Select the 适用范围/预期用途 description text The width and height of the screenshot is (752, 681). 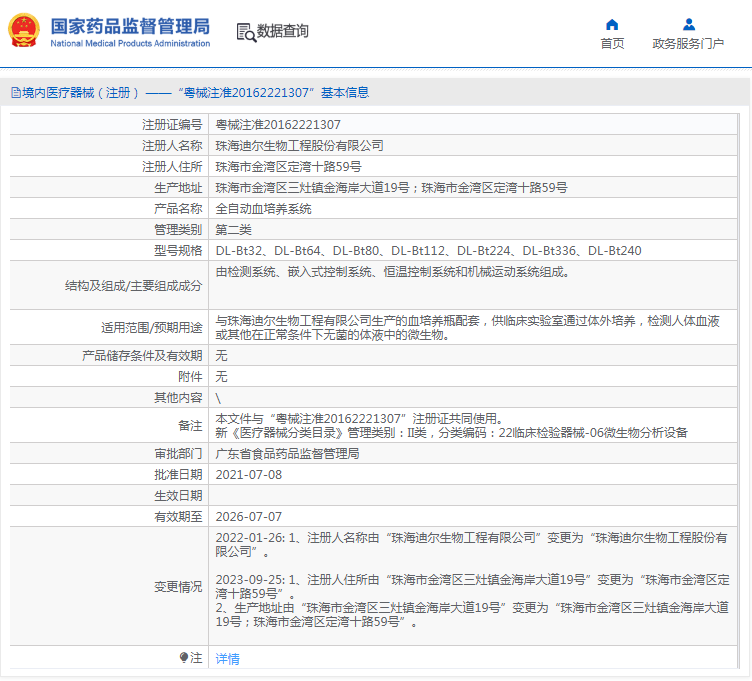[x=468, y=328]
